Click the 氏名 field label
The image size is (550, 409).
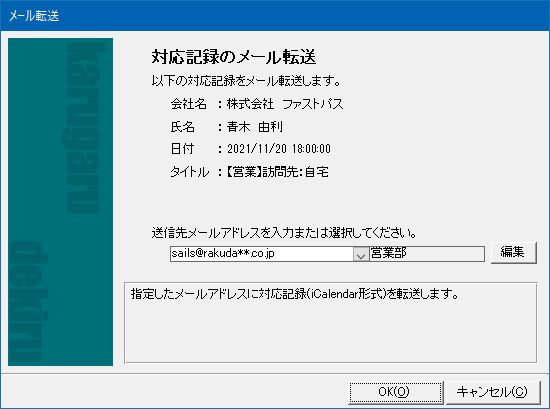tap(182, 127)
